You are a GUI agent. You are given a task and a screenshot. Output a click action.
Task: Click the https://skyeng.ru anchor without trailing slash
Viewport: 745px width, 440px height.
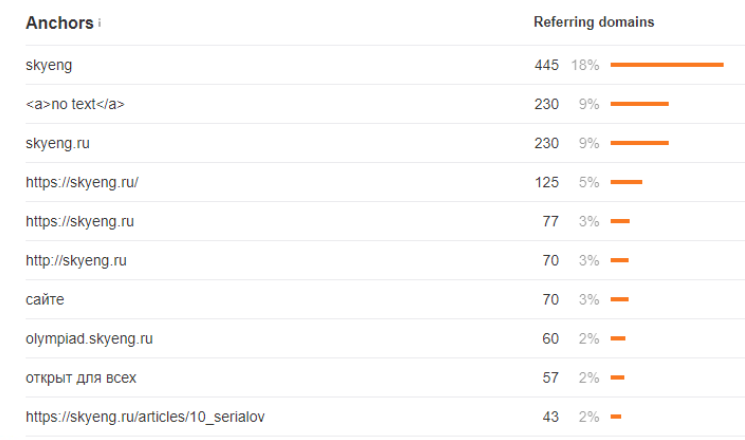click(80, 221)
